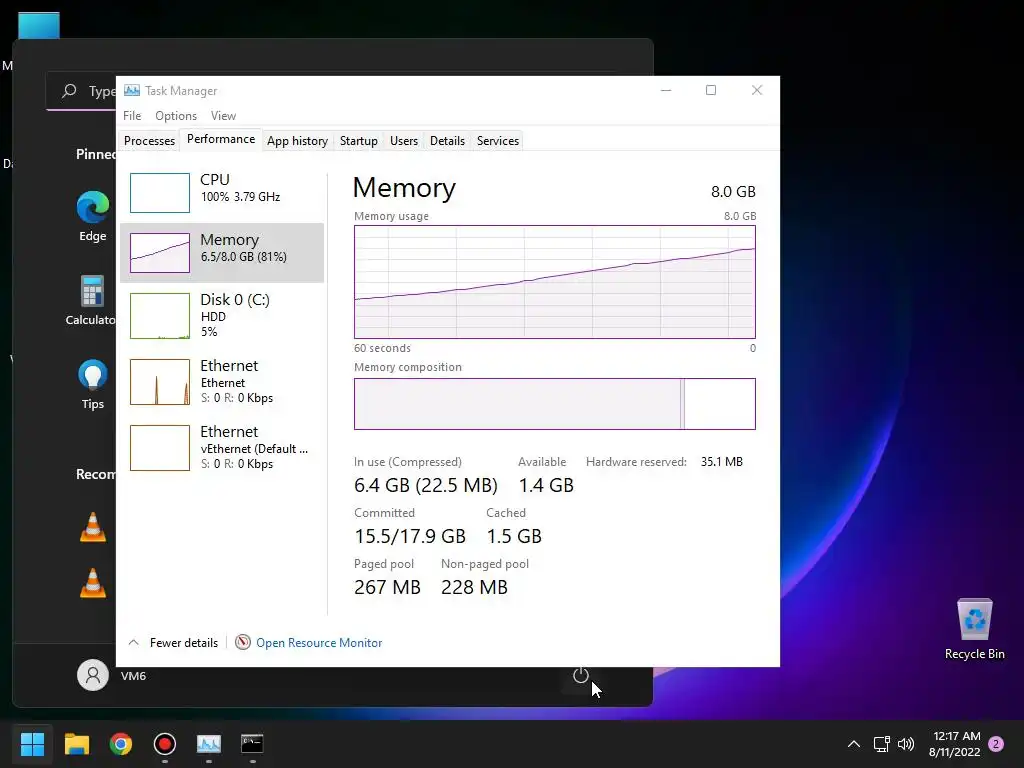Viewport: 1024px width, 768px height.
Task: Select the first Ethernet adapter entry
Action: (x=222, y=382)
